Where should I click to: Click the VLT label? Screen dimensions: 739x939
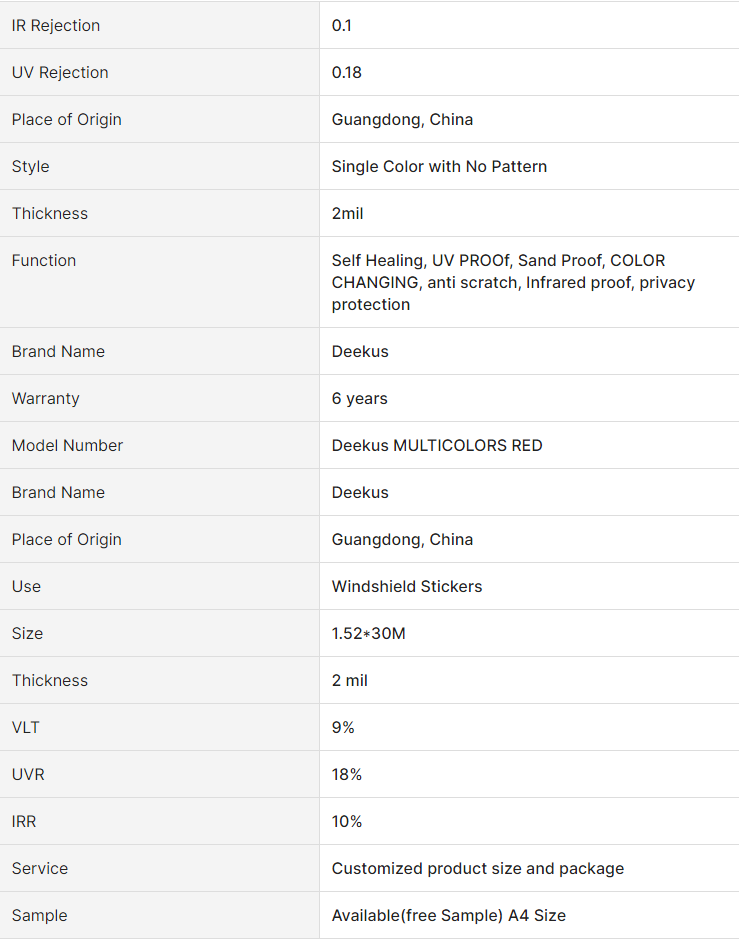pyautogui.click(x=25, y=728)
